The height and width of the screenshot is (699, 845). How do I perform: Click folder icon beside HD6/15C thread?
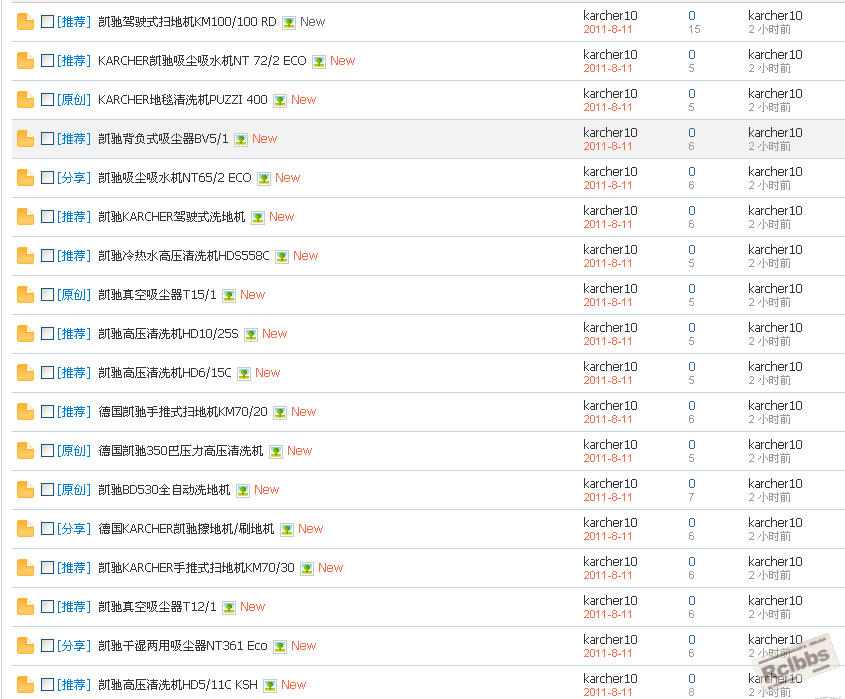click(x=25, y=373)
